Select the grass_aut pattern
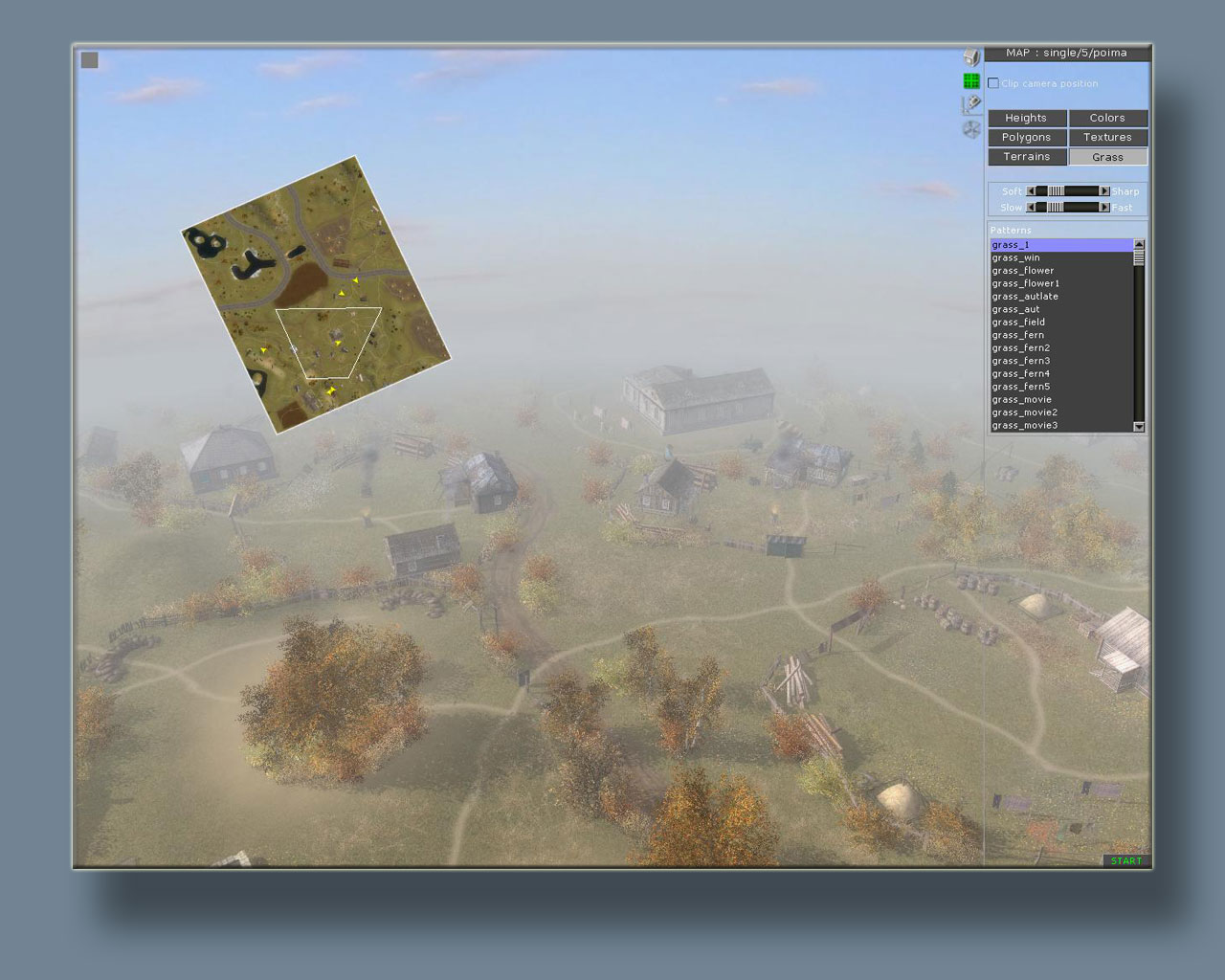Viewport: 1225px width, 980px height. tap(1061, 309)
